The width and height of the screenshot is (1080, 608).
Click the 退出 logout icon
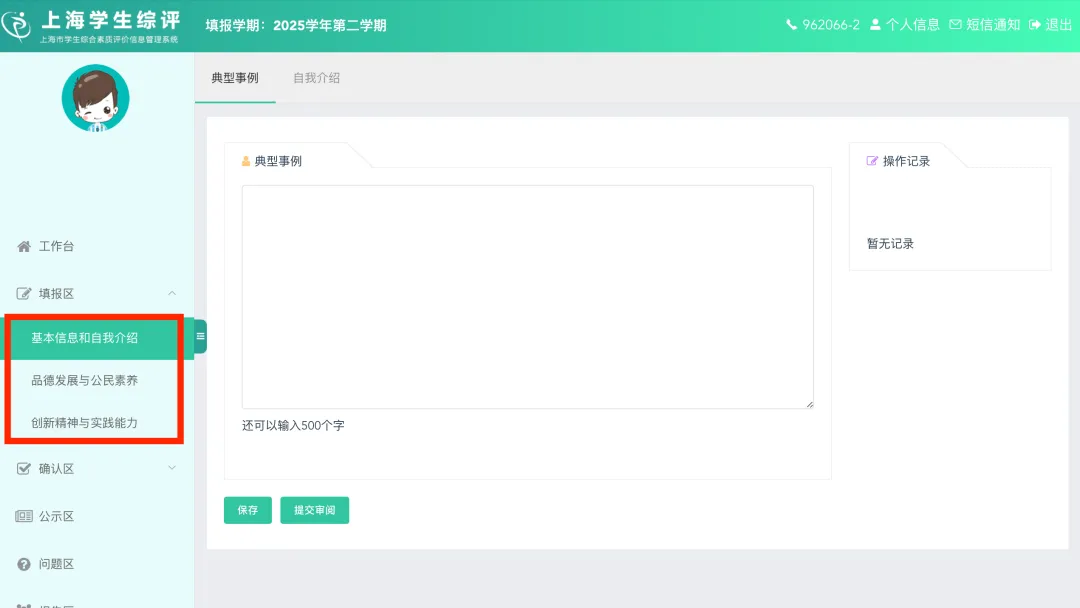(1035, 25)
